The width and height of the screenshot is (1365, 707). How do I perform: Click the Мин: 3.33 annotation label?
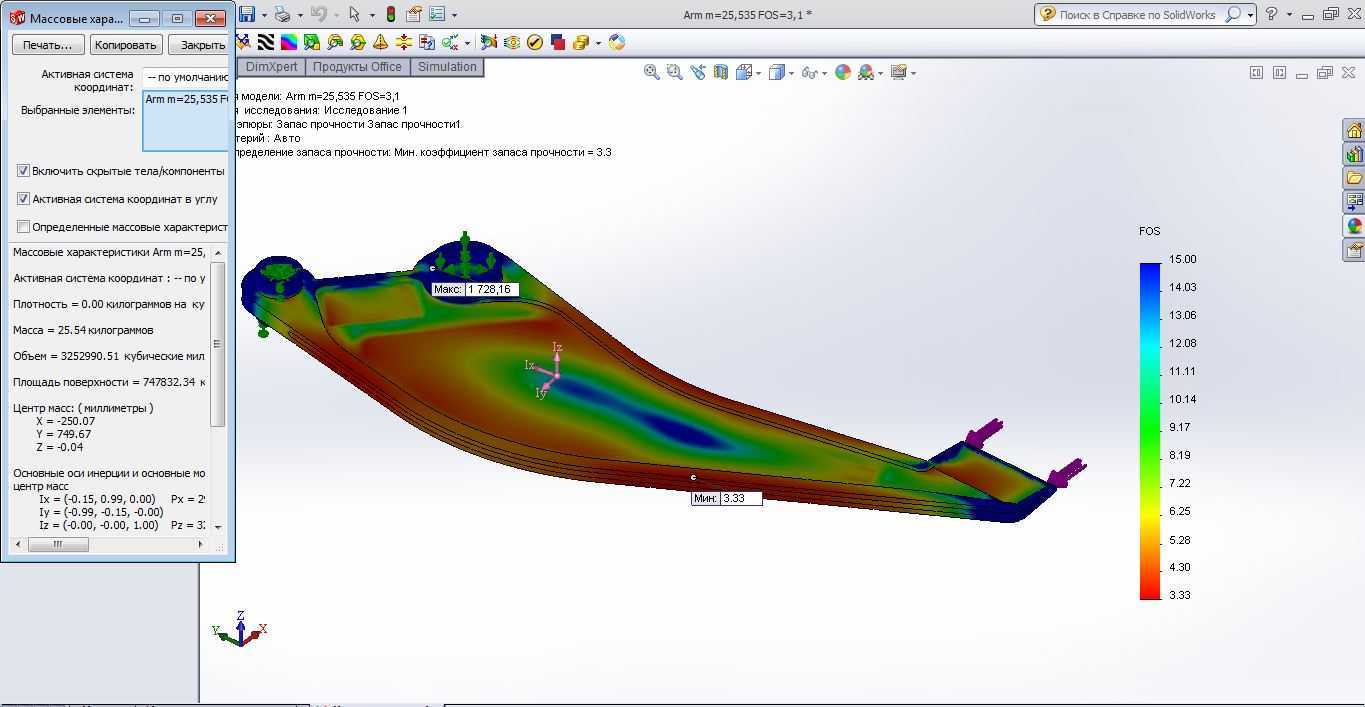coord(727,498)
